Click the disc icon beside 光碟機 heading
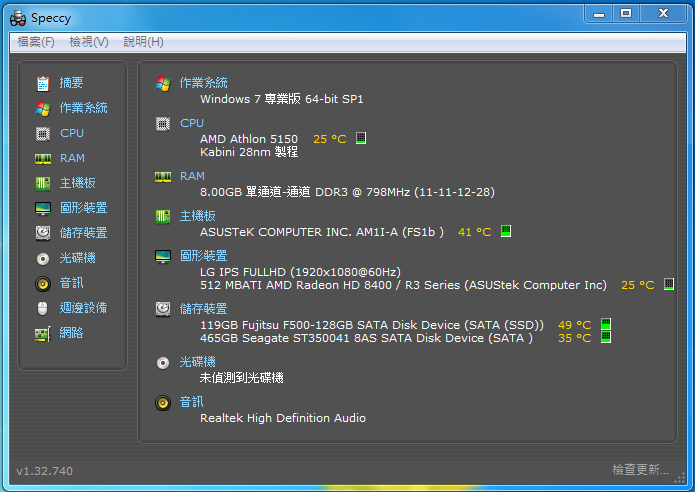Image resolution: width=695 pixels, height=492 pixels. click(163, 363)
